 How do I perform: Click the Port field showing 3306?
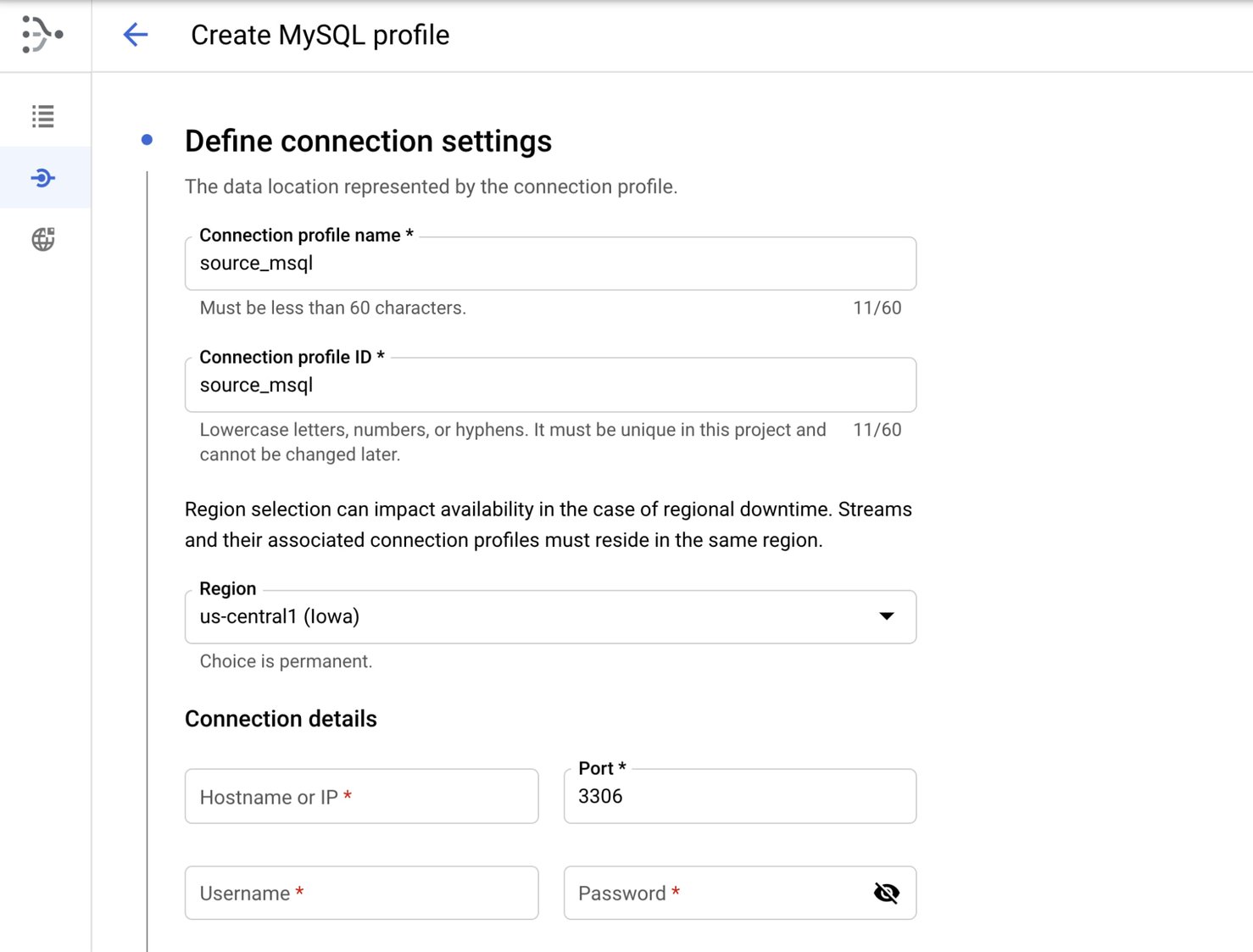[x=740, y=796]
